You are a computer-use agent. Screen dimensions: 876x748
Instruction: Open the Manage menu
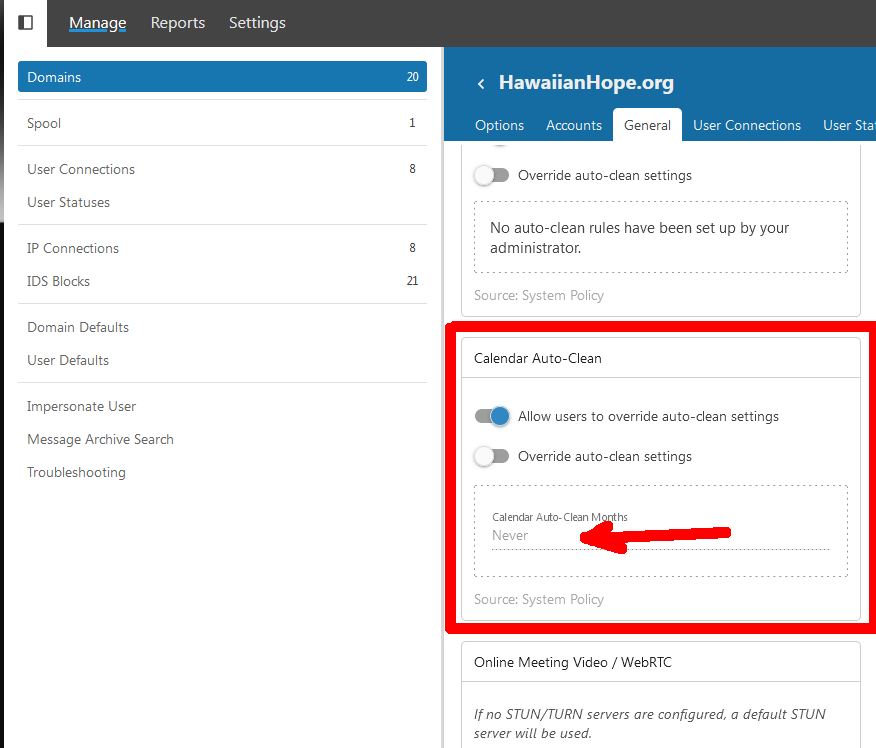coord(97,23)
